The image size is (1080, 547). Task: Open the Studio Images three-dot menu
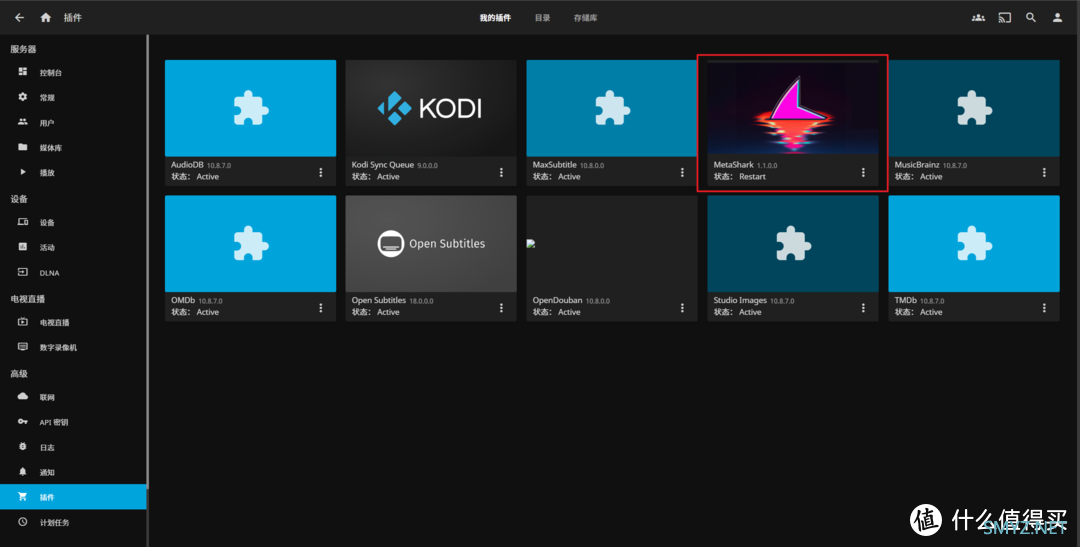pyautogui.click(x=863, y=308)
